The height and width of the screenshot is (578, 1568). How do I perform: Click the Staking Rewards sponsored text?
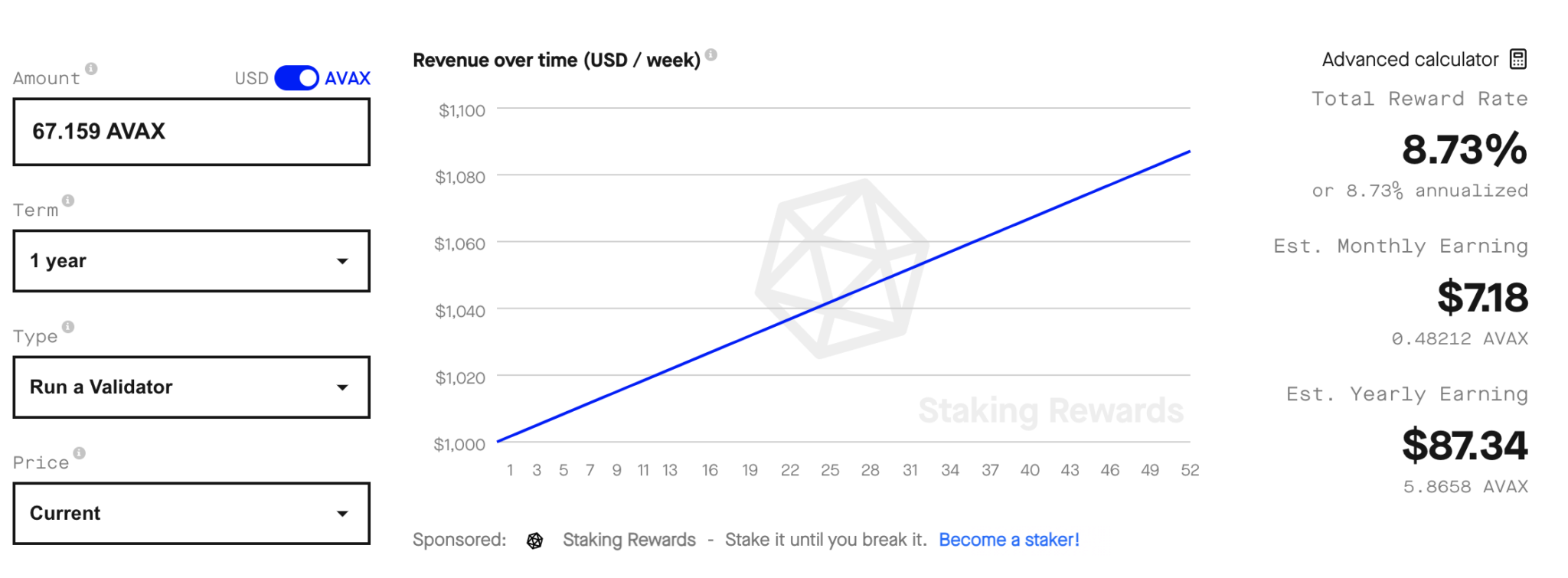[629, 540]
